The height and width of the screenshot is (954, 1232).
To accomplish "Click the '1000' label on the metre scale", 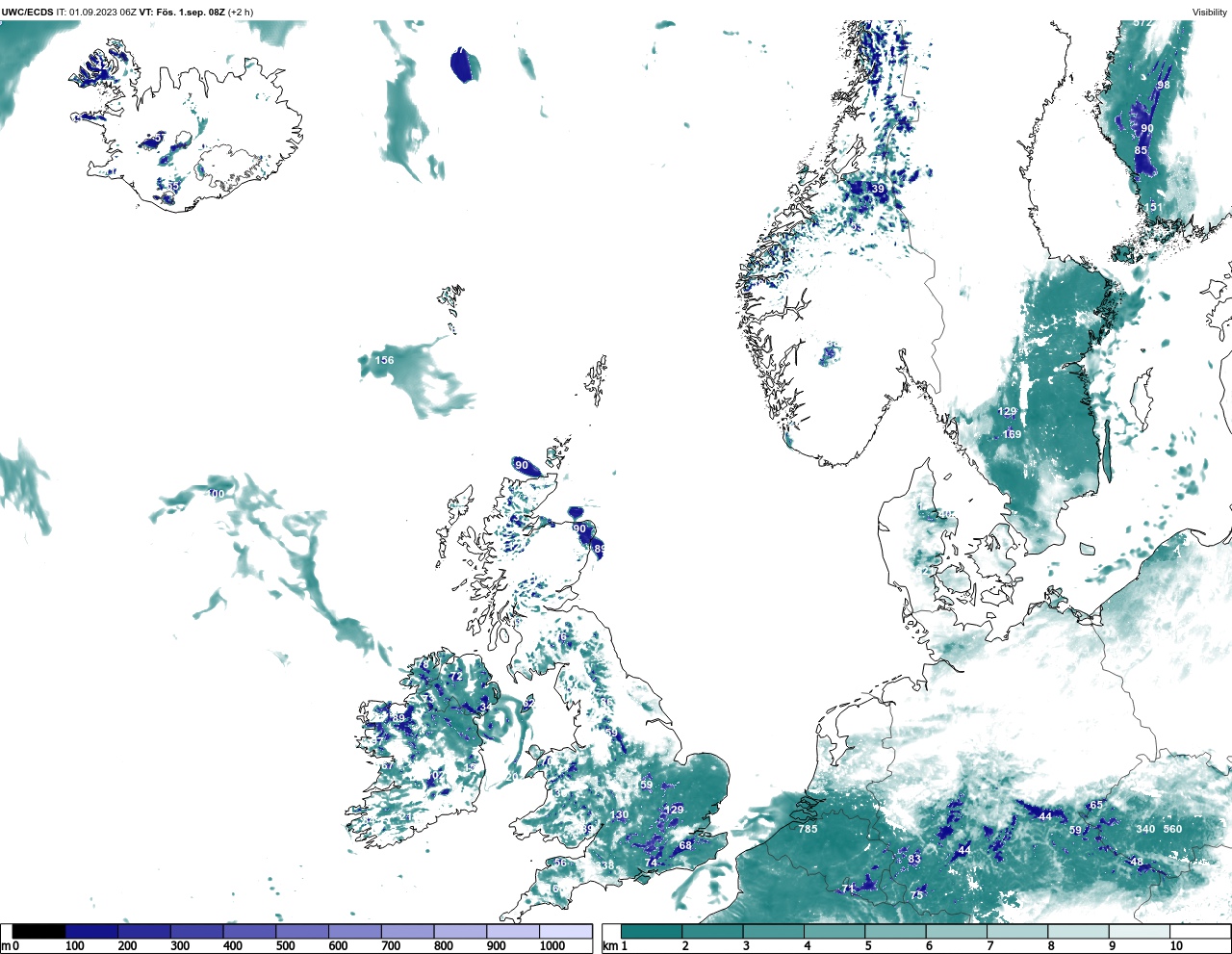I will tap(552, 946).
